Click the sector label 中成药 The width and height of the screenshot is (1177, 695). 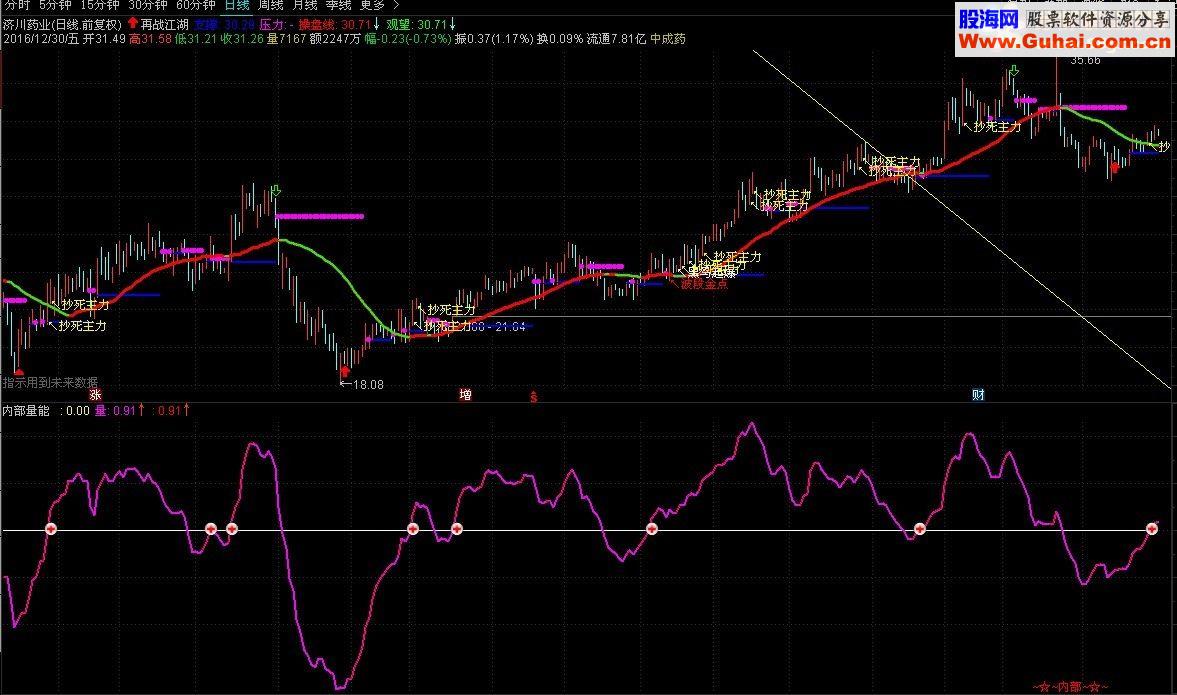(668, 38)
